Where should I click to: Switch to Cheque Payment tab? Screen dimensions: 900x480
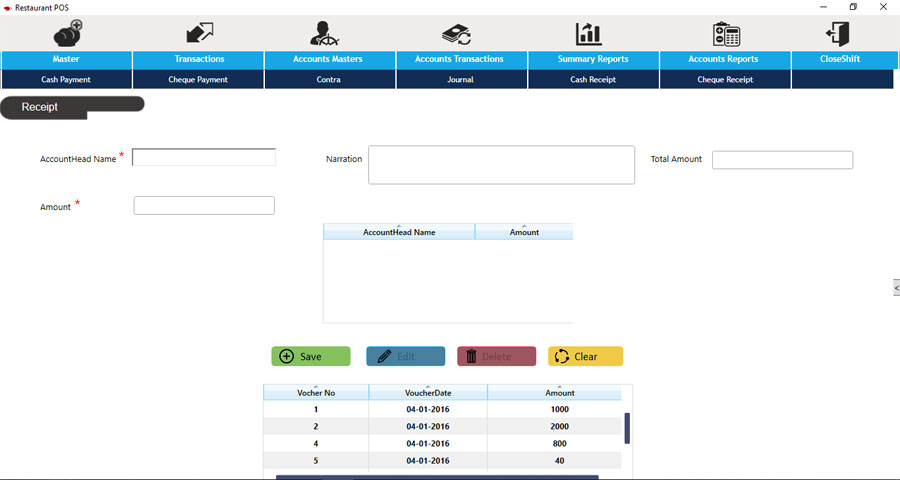198,79
